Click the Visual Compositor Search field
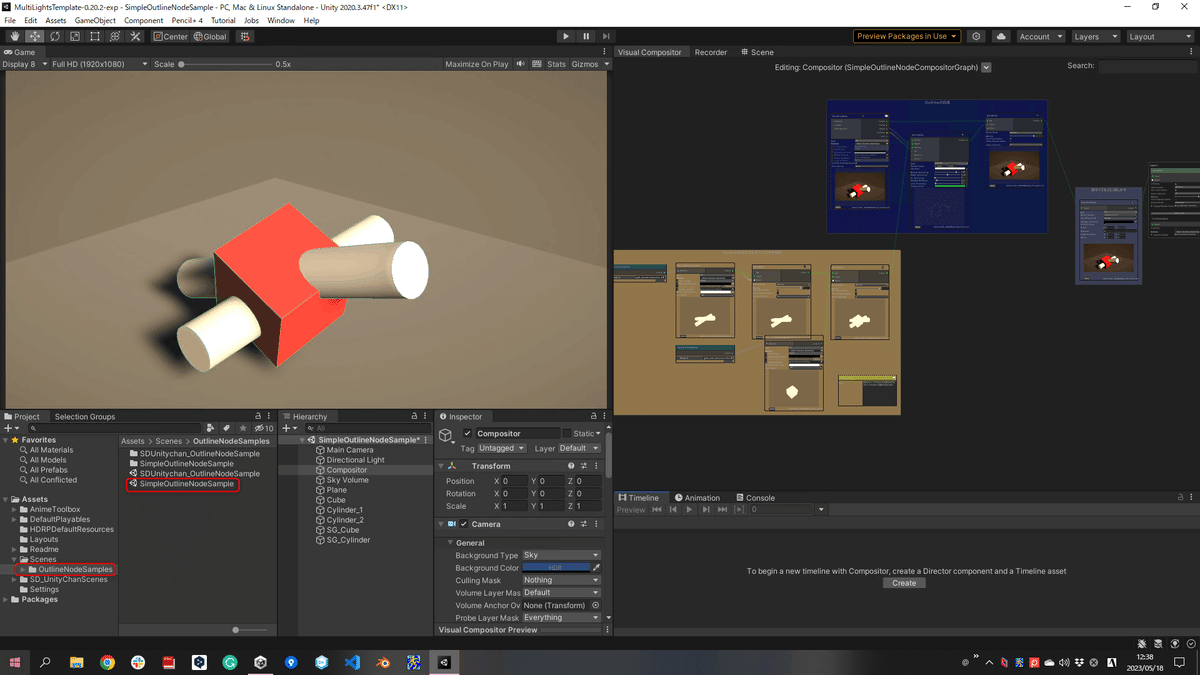Screen dimensions: 1200x675 [1147, 66]
